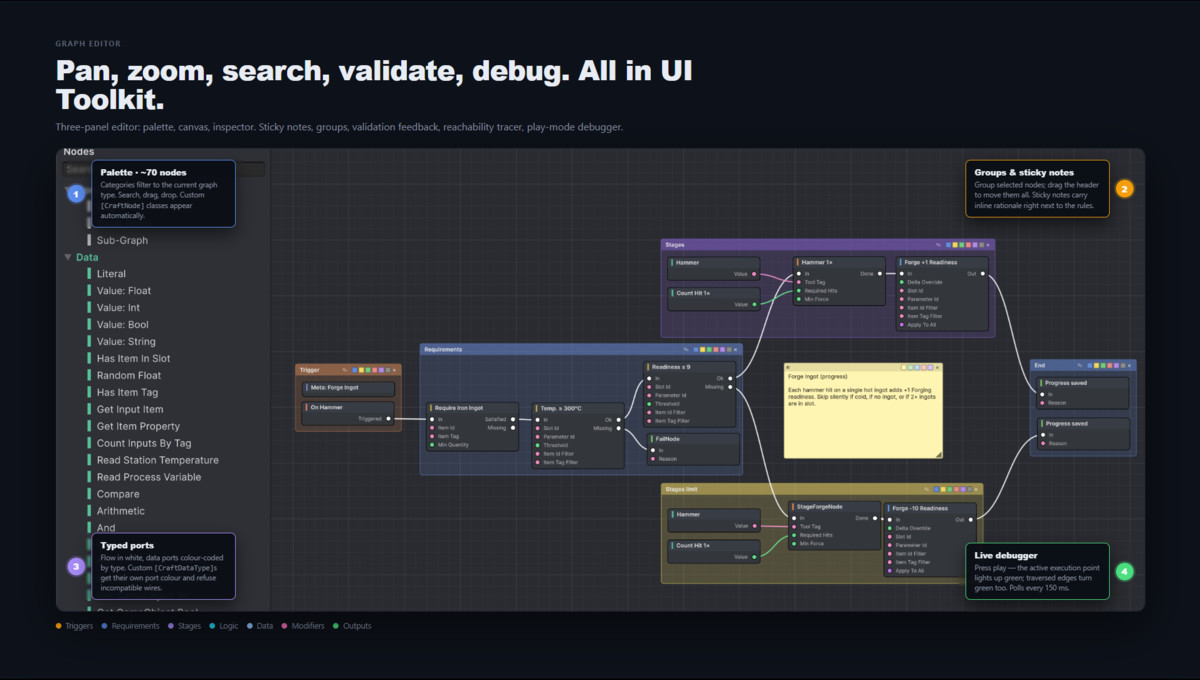Set Stages group color to yellow swatch
The height and width of the screenshot is (680, 1200).
point(955,245)
